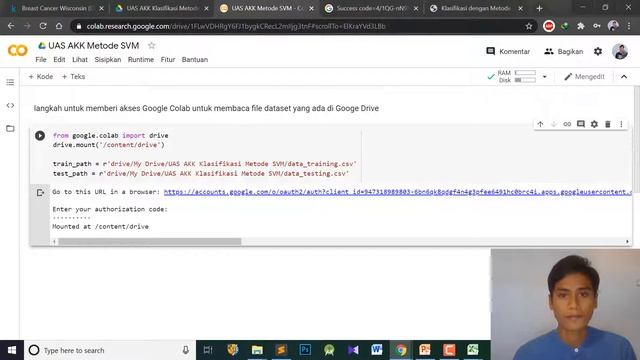Open the Fitur menu
Screen dimensions: 640x360
coord(168,60)
